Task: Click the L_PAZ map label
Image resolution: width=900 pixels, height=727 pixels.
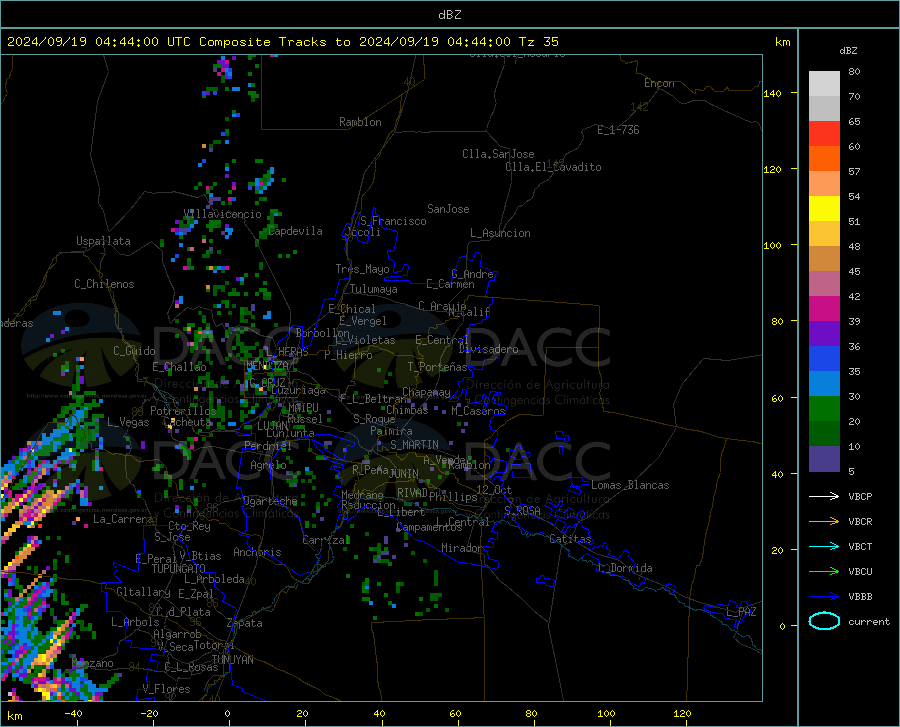Action: pyautogui.click(x=741, y=612)
